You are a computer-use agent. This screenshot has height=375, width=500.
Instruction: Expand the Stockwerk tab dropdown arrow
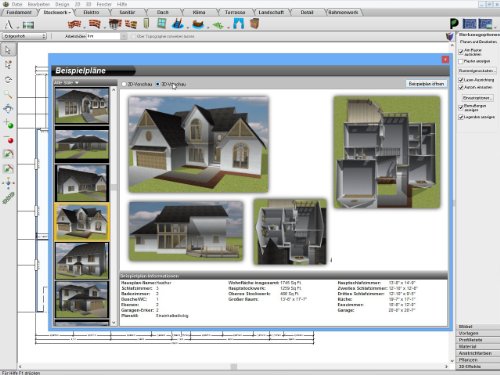(x=69, y=13)
